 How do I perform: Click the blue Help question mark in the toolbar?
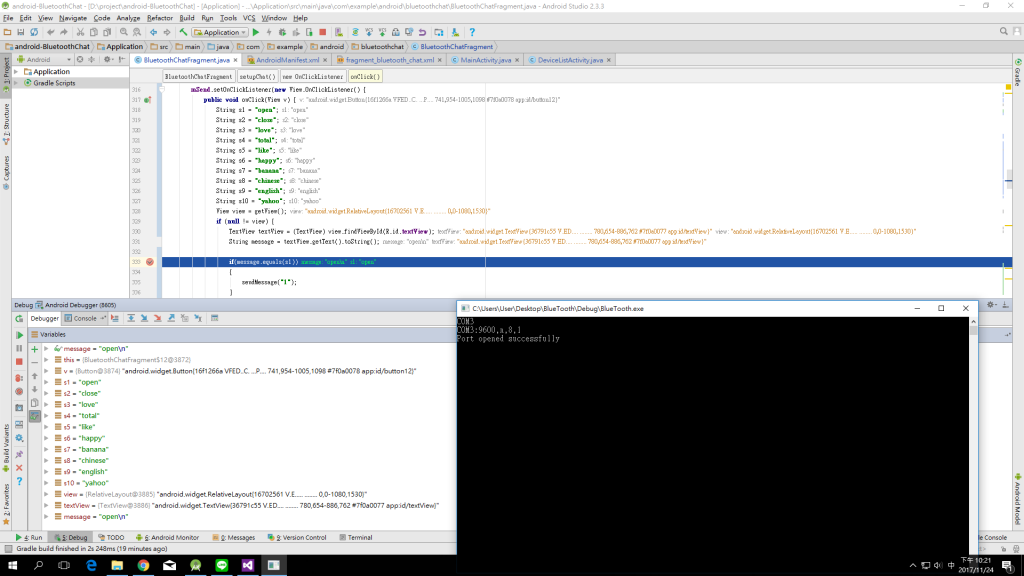472,32
